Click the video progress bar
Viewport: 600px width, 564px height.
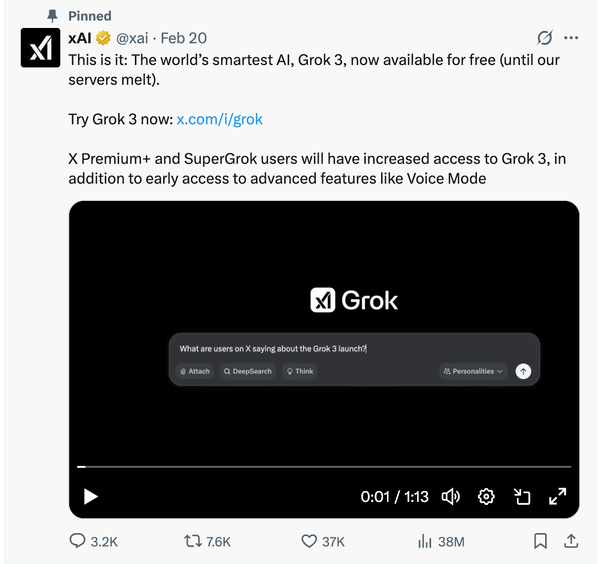click(324, 467)
